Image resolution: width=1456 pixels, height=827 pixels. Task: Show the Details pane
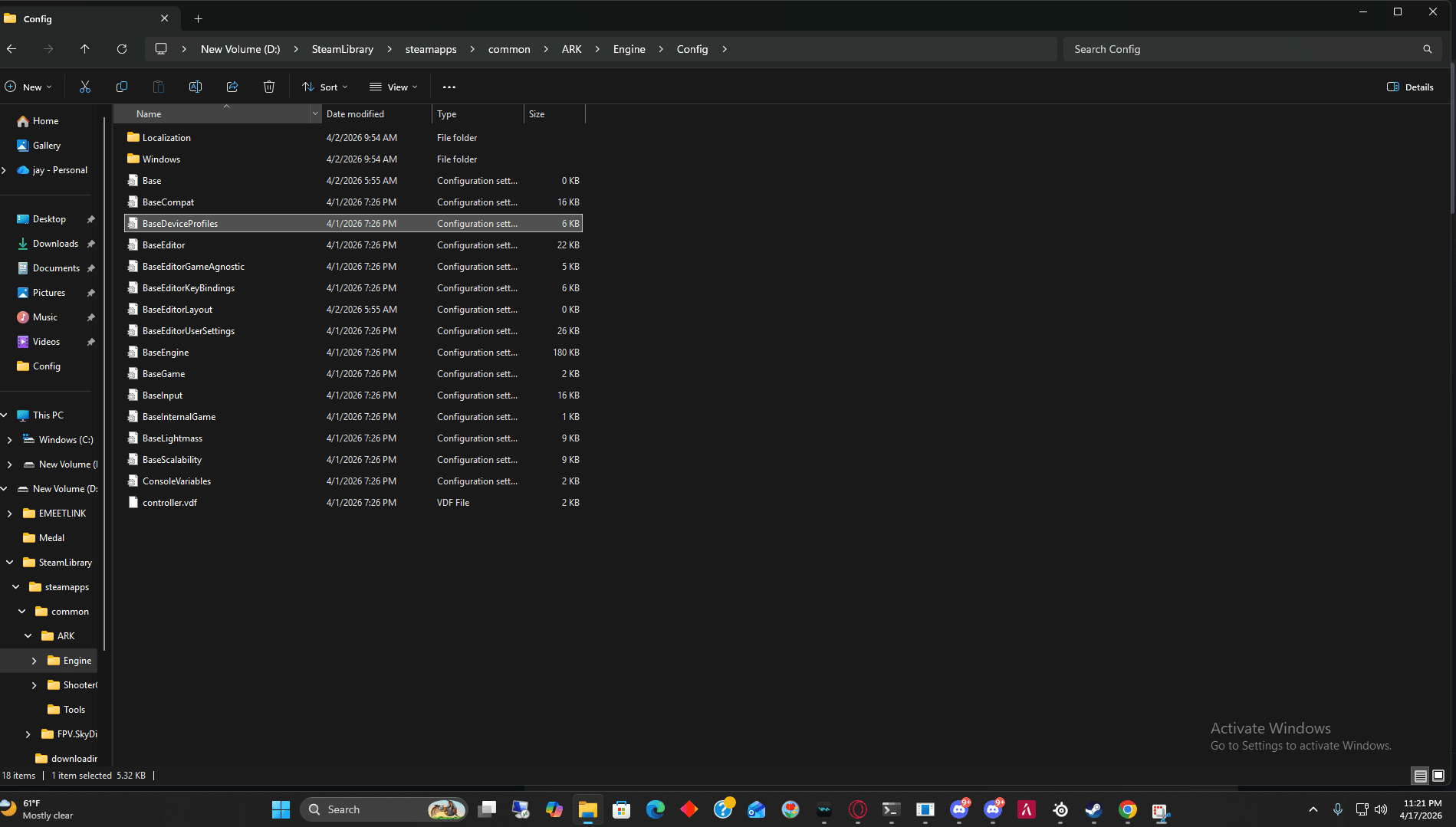click(x=1410, y=87)
